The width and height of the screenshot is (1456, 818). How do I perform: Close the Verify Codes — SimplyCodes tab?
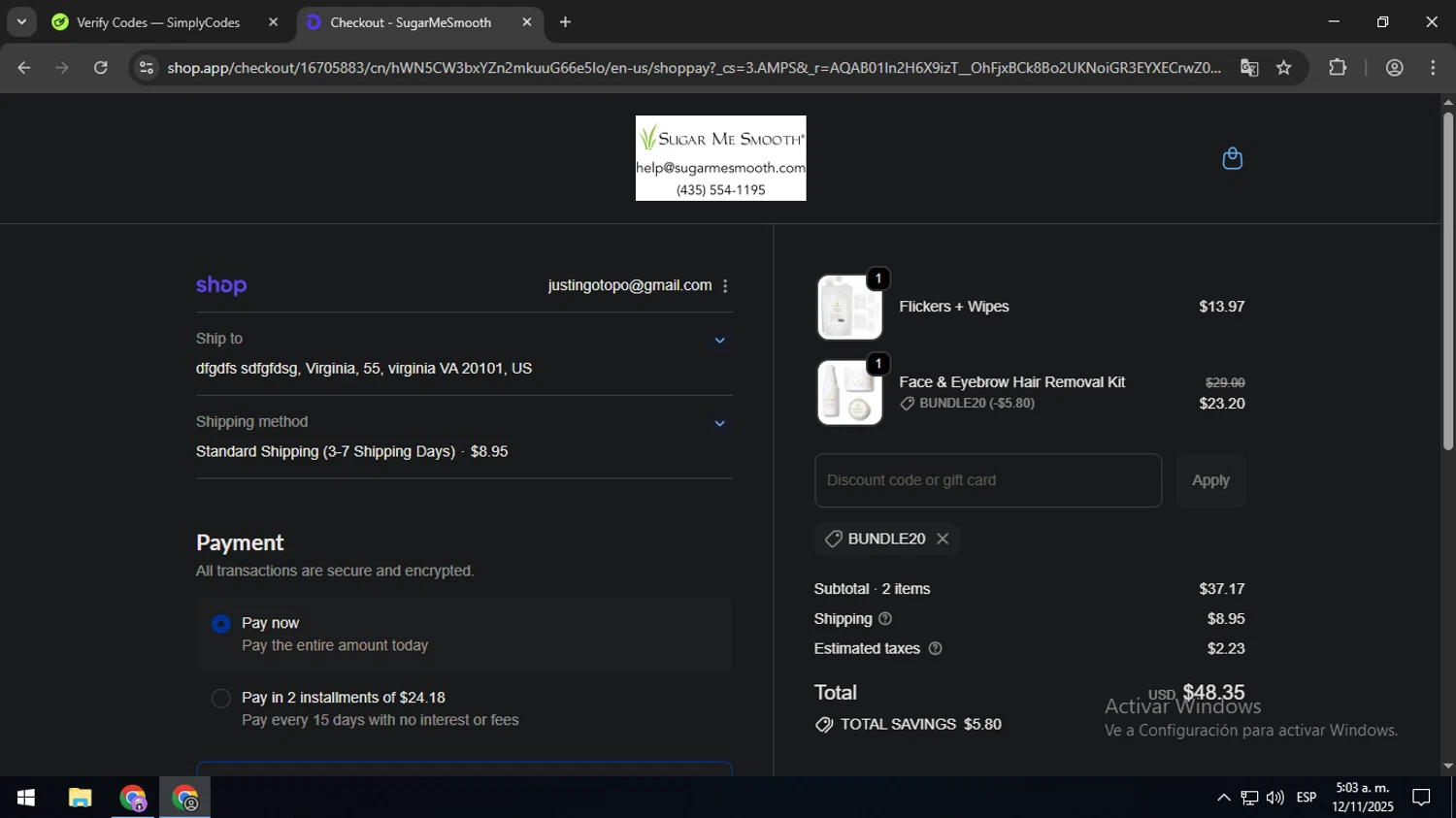[x=273, y=22]
